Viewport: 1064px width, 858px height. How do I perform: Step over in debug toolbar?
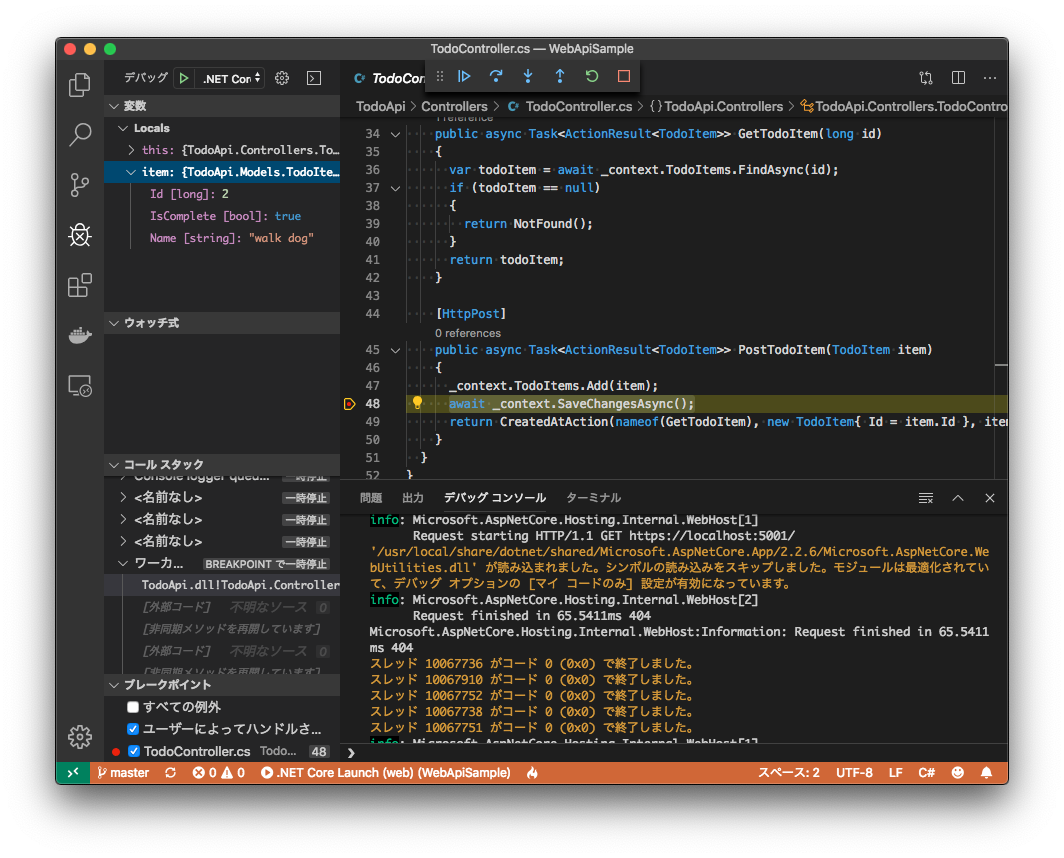tap(496, 76)
